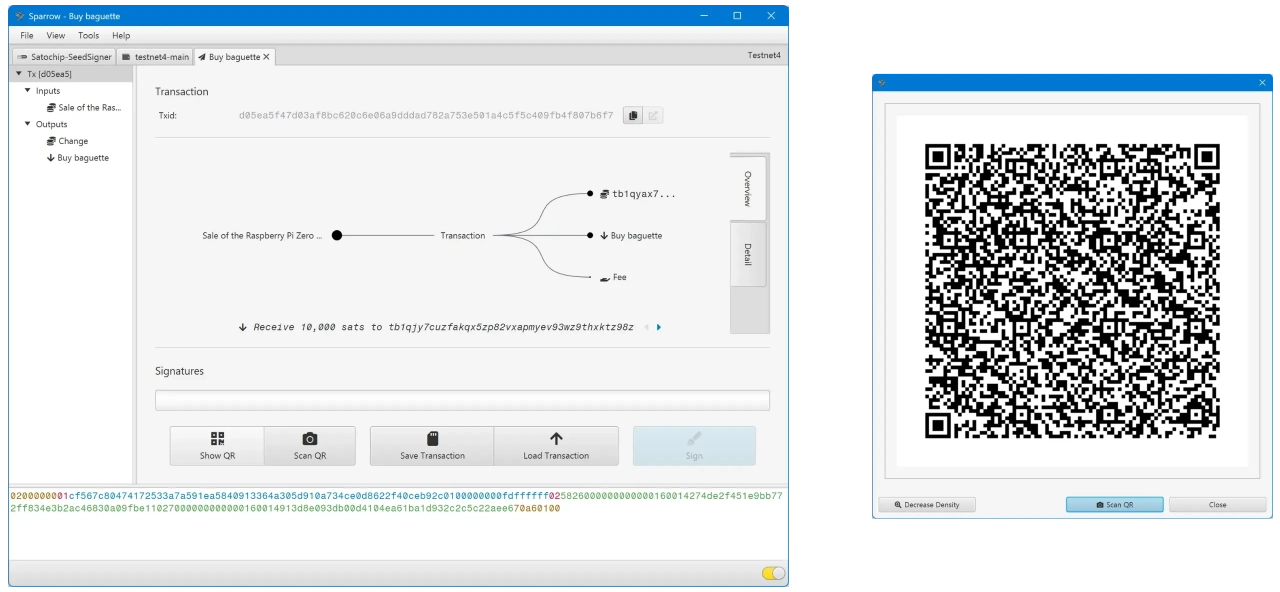1280x592 pixels.
Task: Switch to the Satochip-SeedSigner tab
Action: point(64,57)
